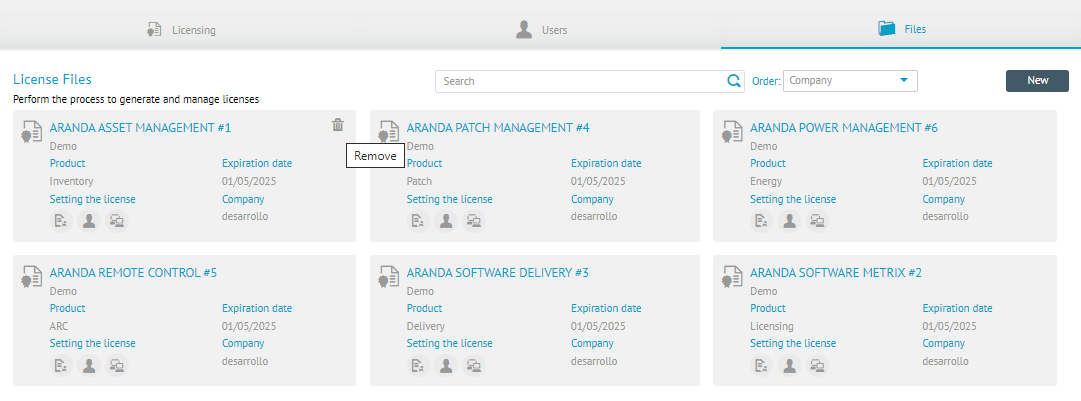Switch to the Licensing tab
Screen dimensions: 1081x401
coord(181,30)
